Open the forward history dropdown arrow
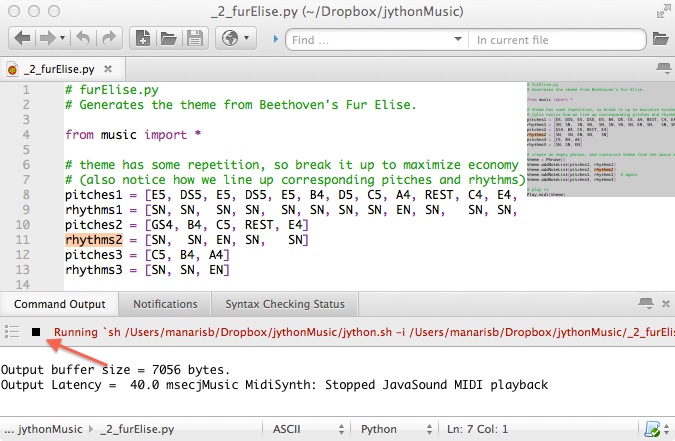The height and width of the screenshot is (441, 675). (62, 40)
